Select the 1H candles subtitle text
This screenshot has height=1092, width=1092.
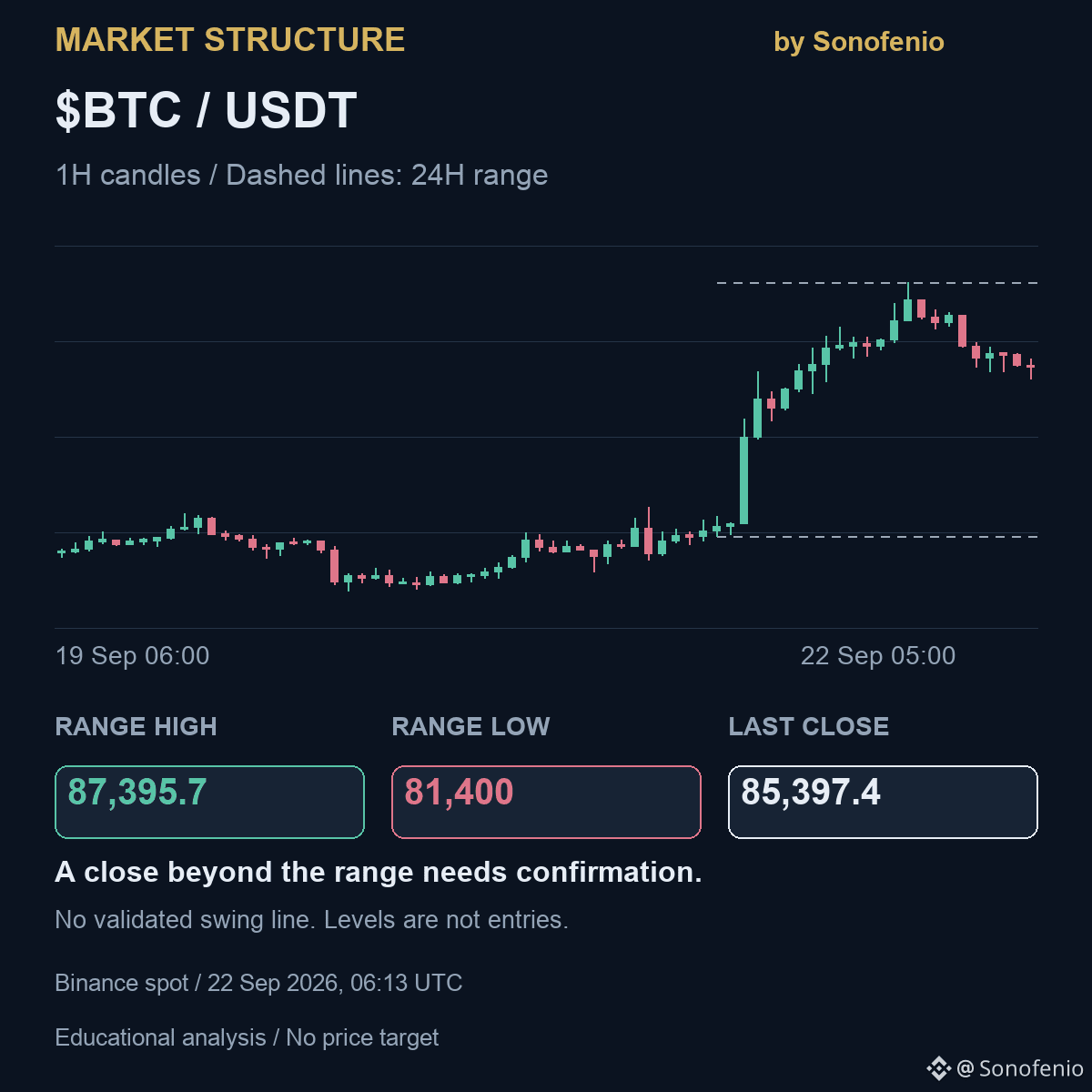301,175
